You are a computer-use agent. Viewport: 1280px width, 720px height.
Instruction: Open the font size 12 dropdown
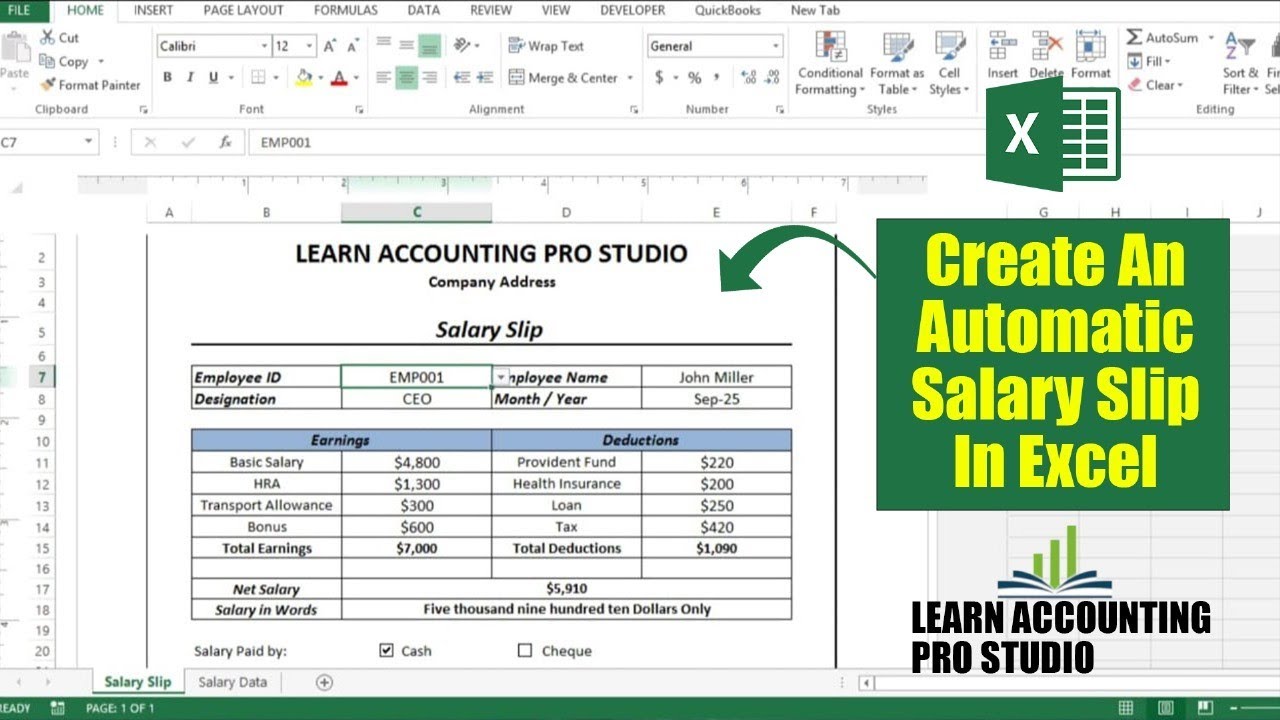coord(311,46)
